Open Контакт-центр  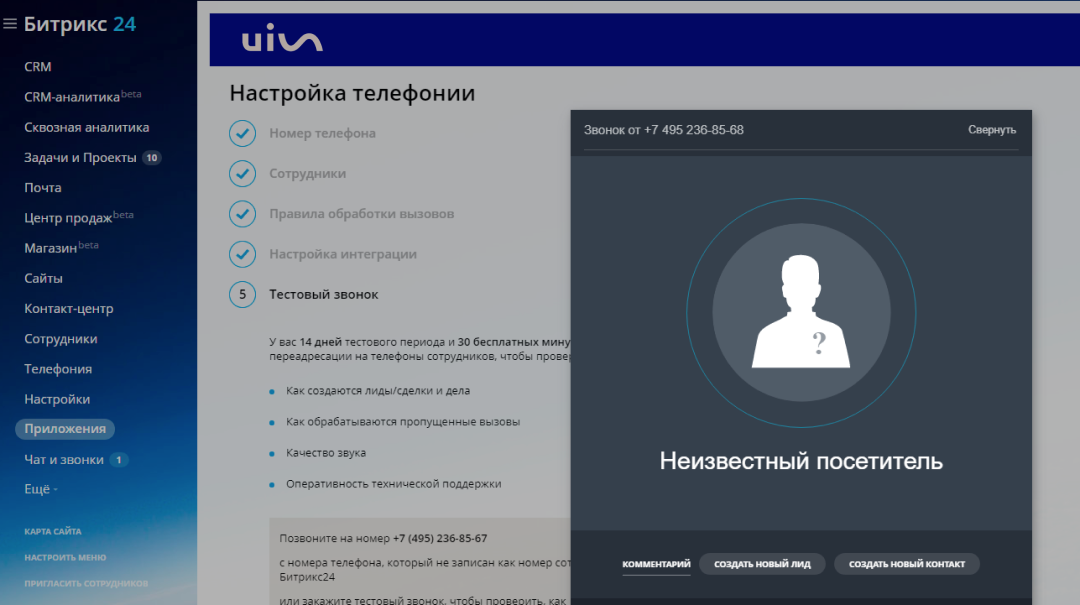(x=69, y=309)
